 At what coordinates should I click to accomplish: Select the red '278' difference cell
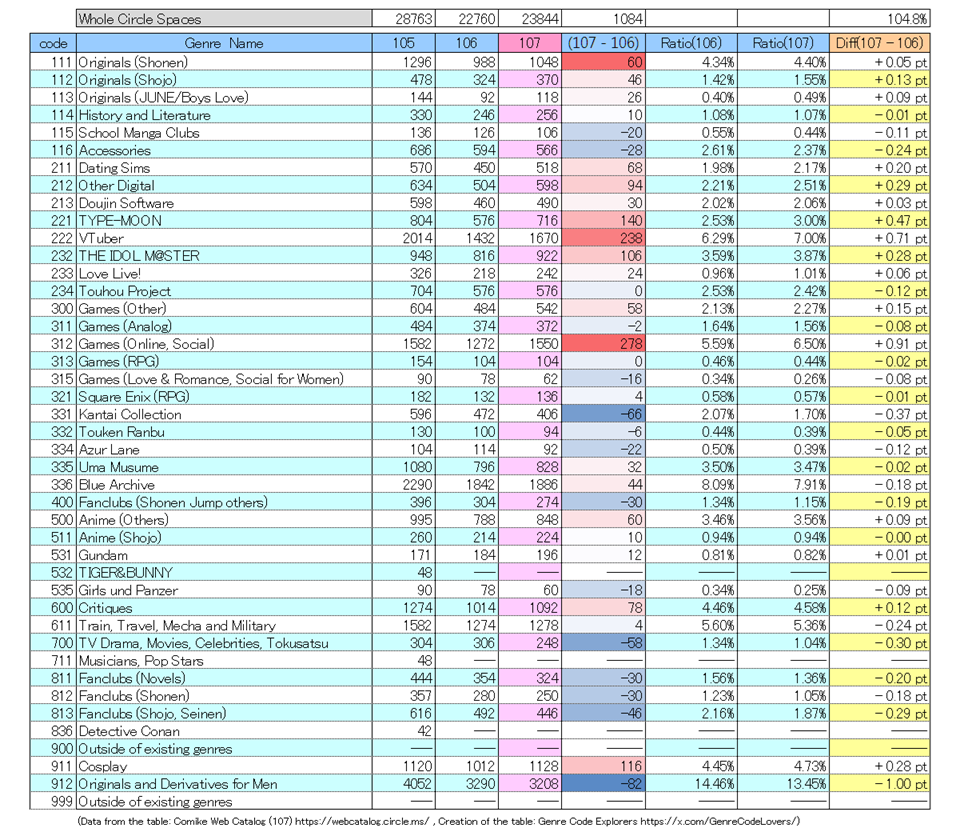coord(603,344)
